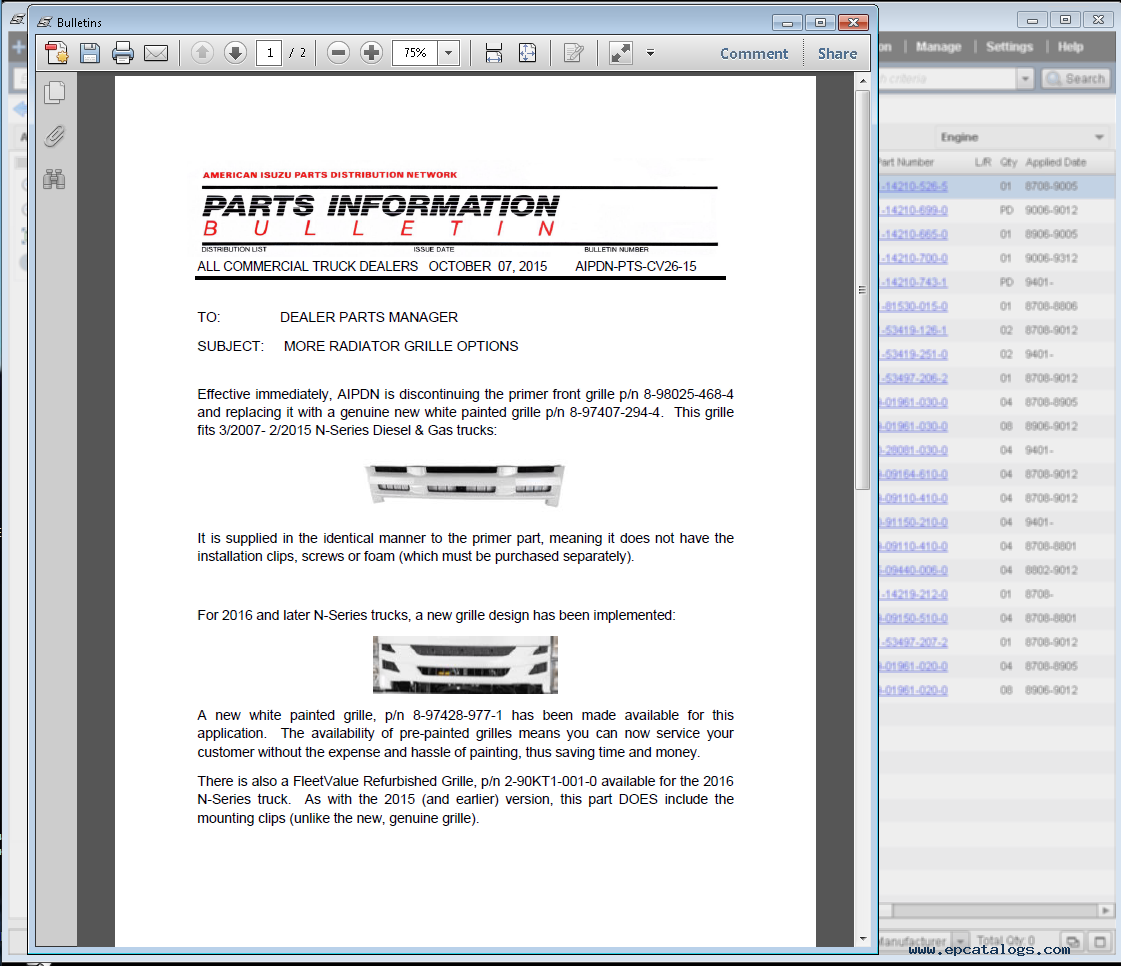Open part link 53419-251-0
This screenshot has height=966, width=1121.
click(x=914, y=355)
